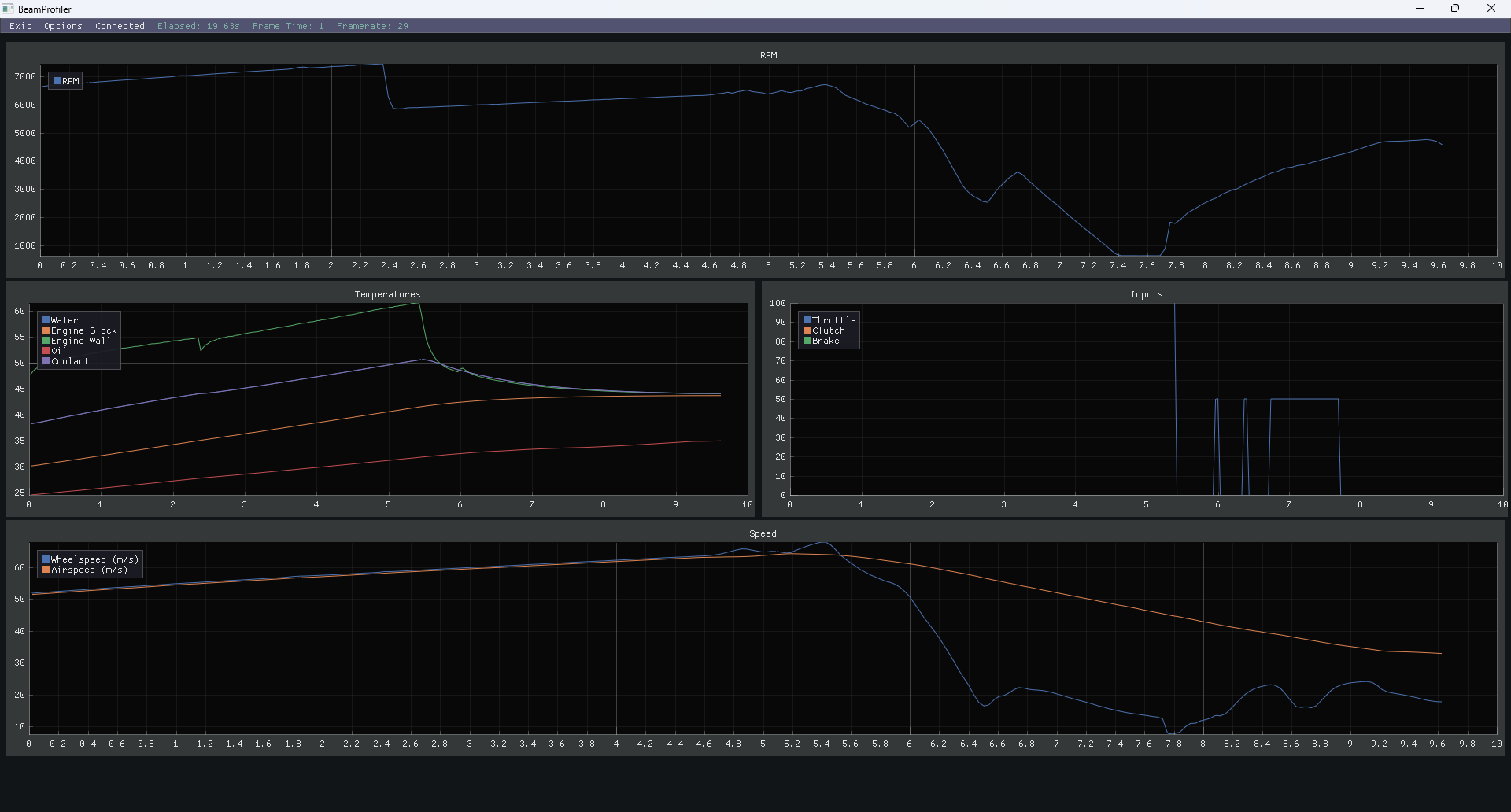
Task: Click the 7000 RPM axis label
Action: pyautogui.click(x=25, y=76)
